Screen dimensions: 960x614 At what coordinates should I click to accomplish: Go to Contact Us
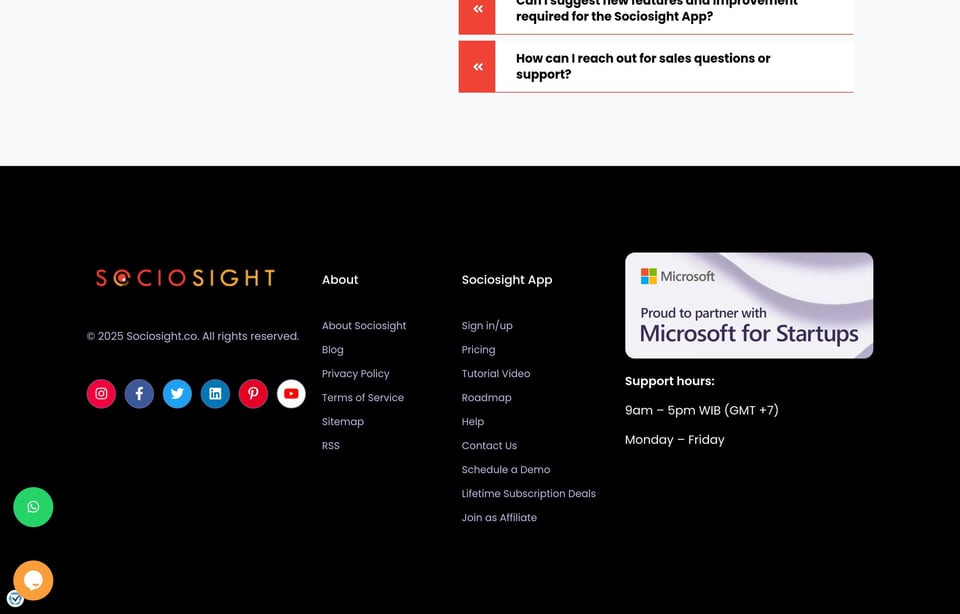click(x=489, y=446)
